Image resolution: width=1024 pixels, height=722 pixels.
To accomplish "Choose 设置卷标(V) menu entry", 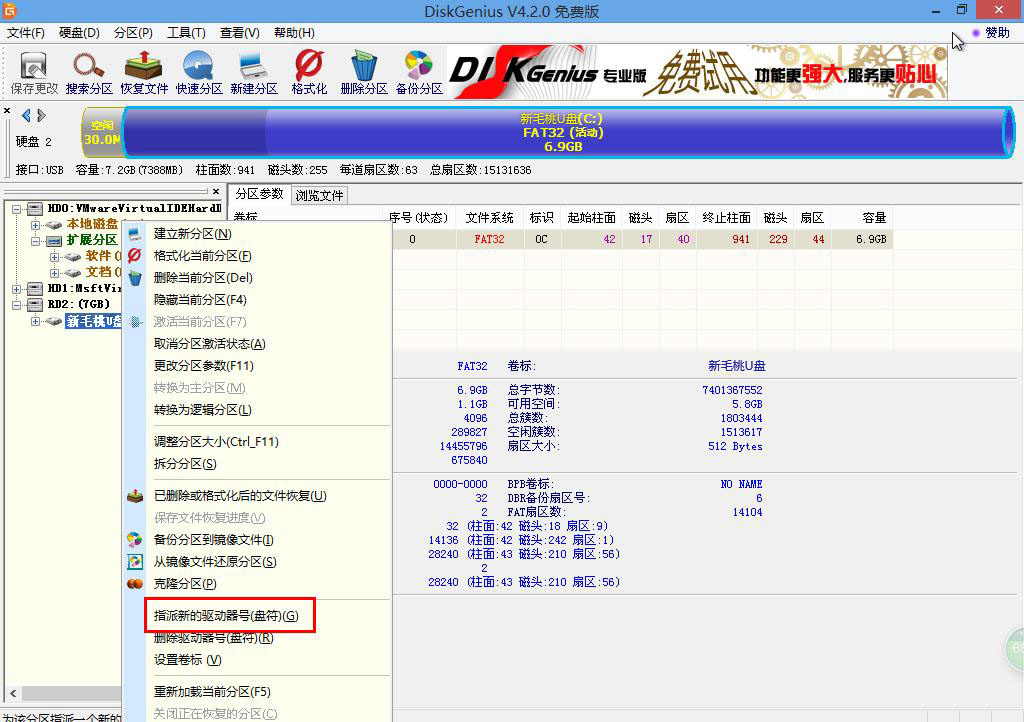I will pos(187,660).
